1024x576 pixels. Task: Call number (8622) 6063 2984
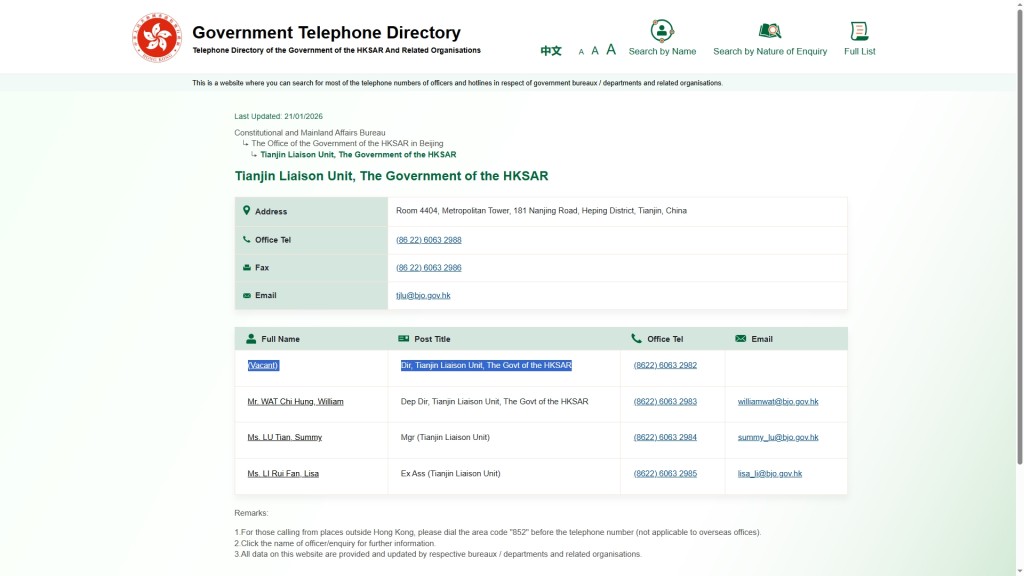[x=665, y=438]
